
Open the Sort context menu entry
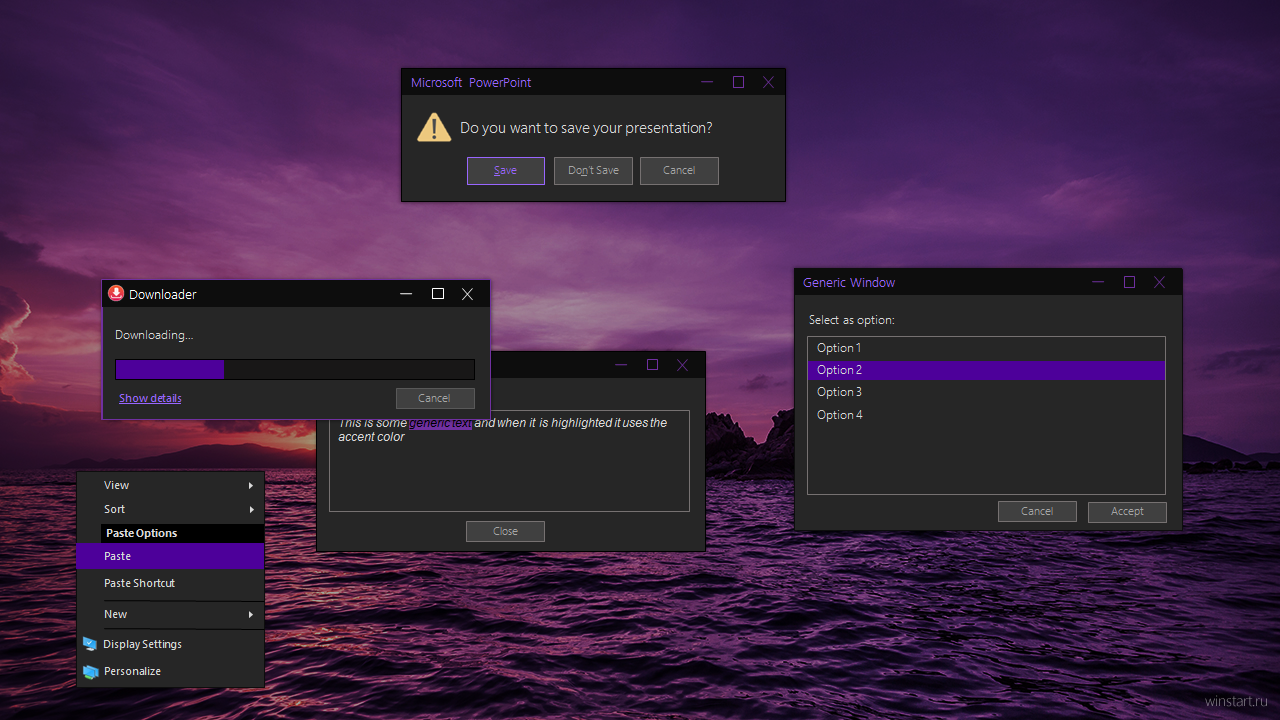[170, 509]
